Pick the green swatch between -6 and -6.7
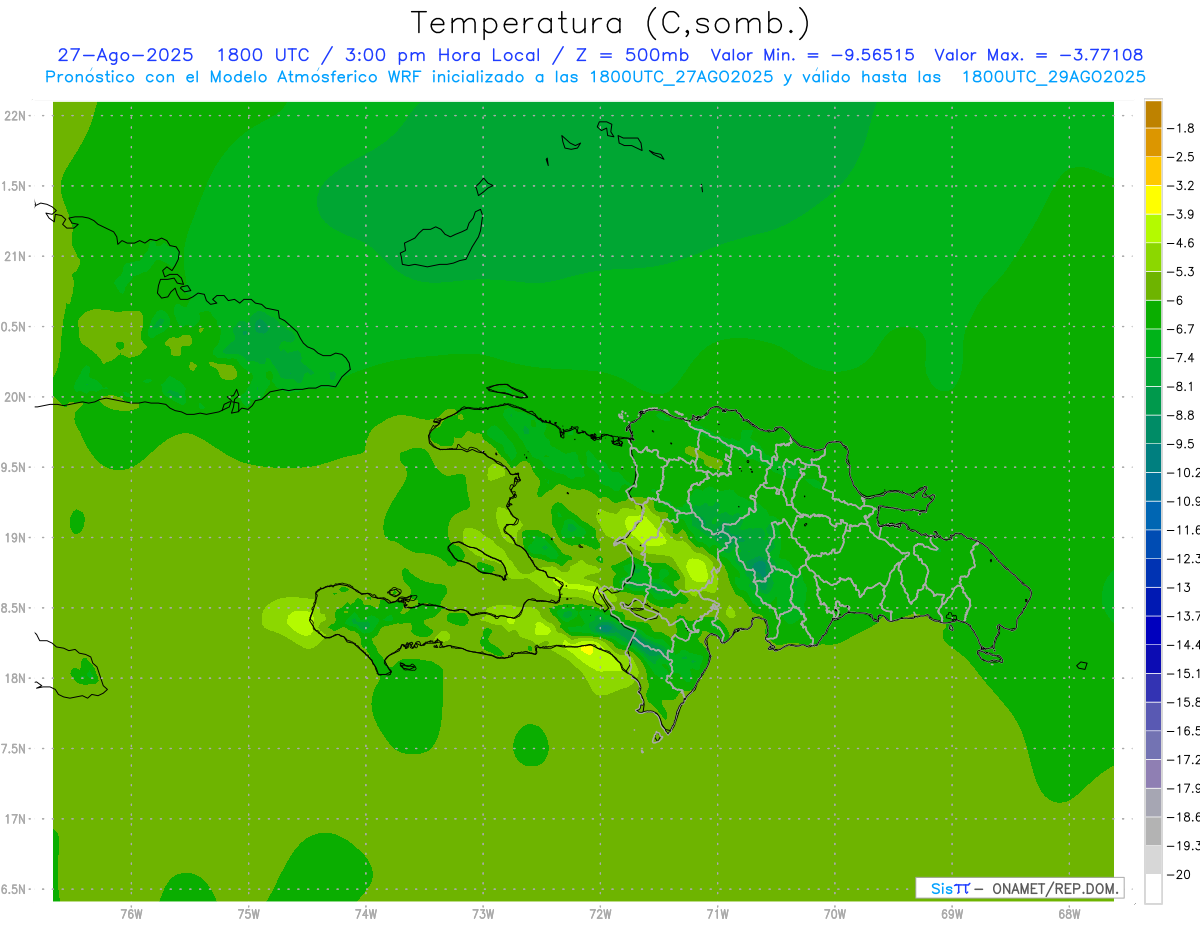Screen dimensions: 1200x927 1153,315
